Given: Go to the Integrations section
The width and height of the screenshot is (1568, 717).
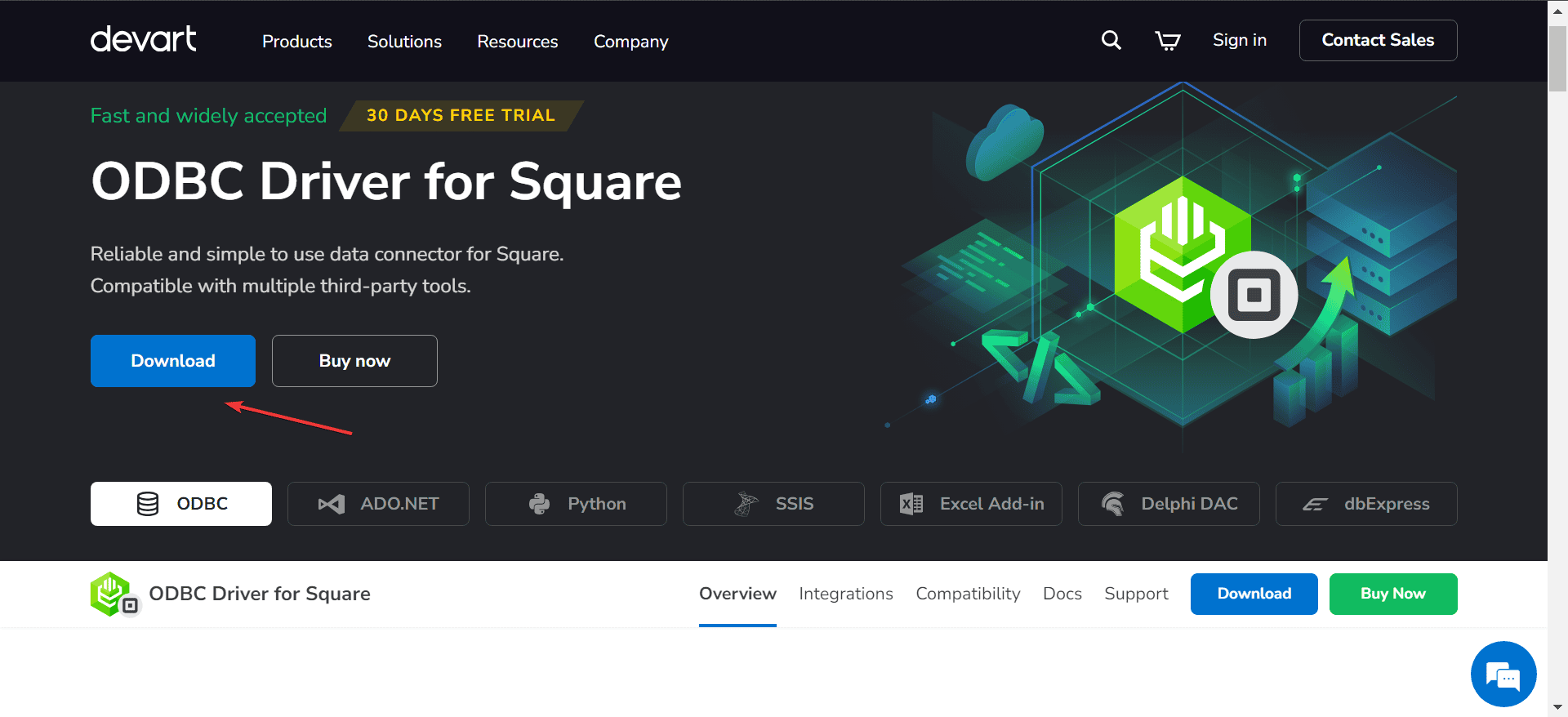Looking at the screenshot, I should (846, 594).
